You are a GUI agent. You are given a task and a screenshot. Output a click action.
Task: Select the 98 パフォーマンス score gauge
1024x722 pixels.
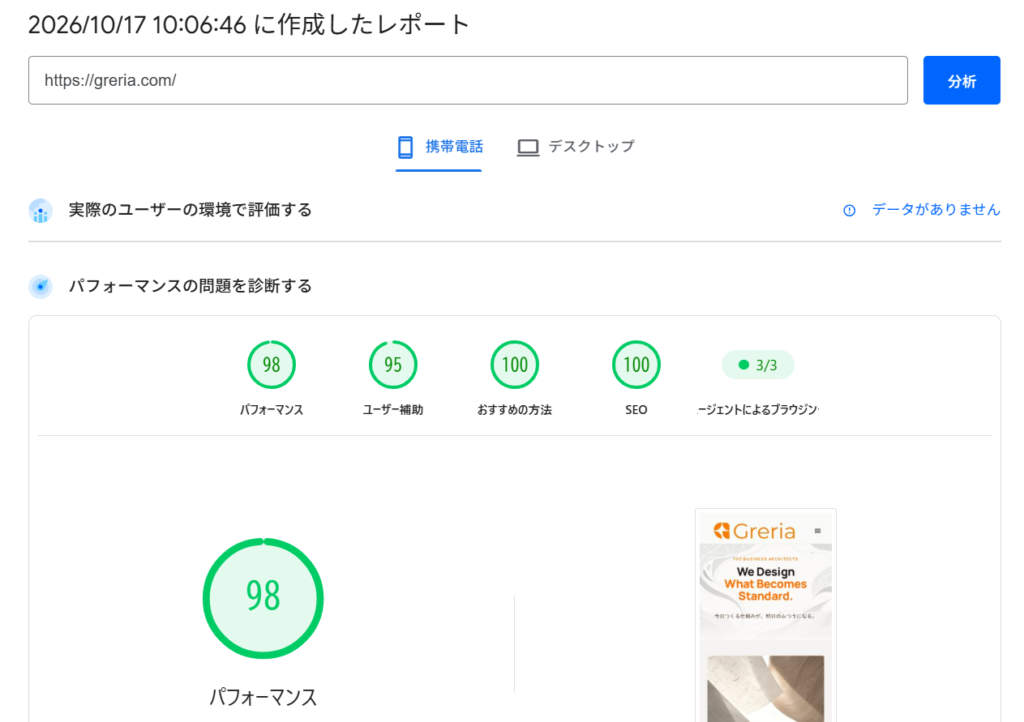pyautogui.click(x=272, y=364)
